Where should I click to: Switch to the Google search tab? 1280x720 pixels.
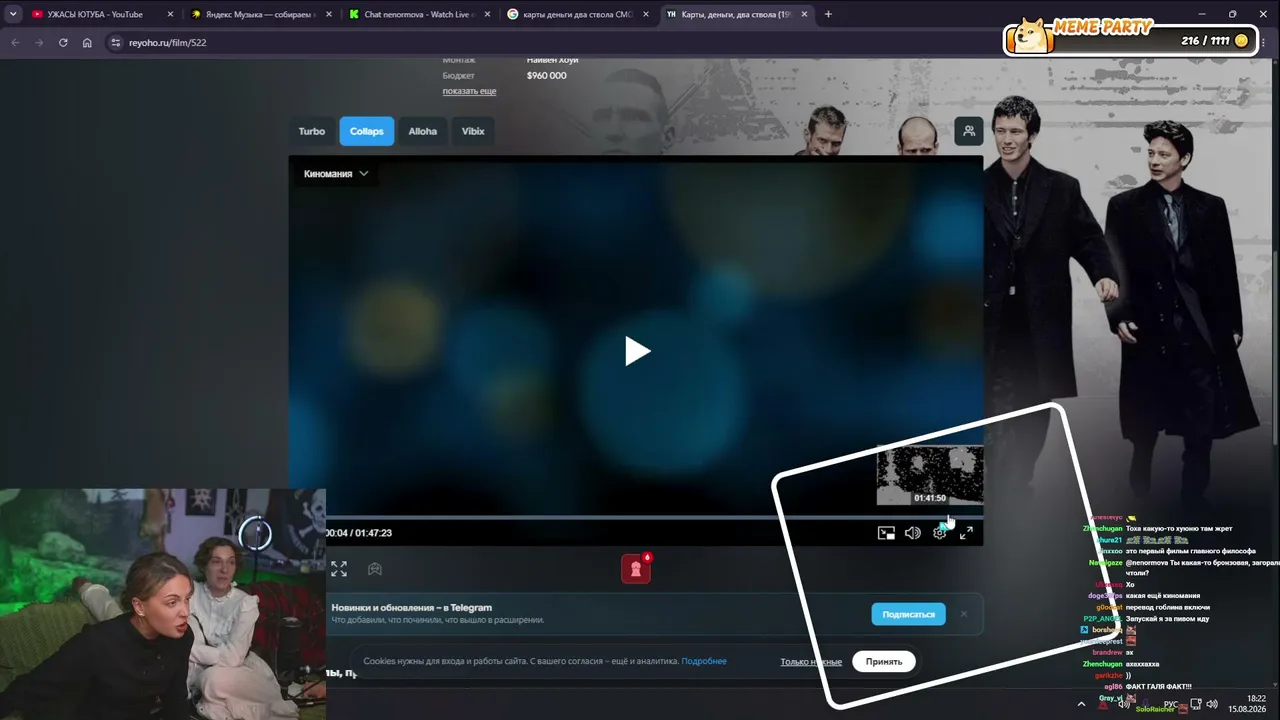tap(578, 14)
